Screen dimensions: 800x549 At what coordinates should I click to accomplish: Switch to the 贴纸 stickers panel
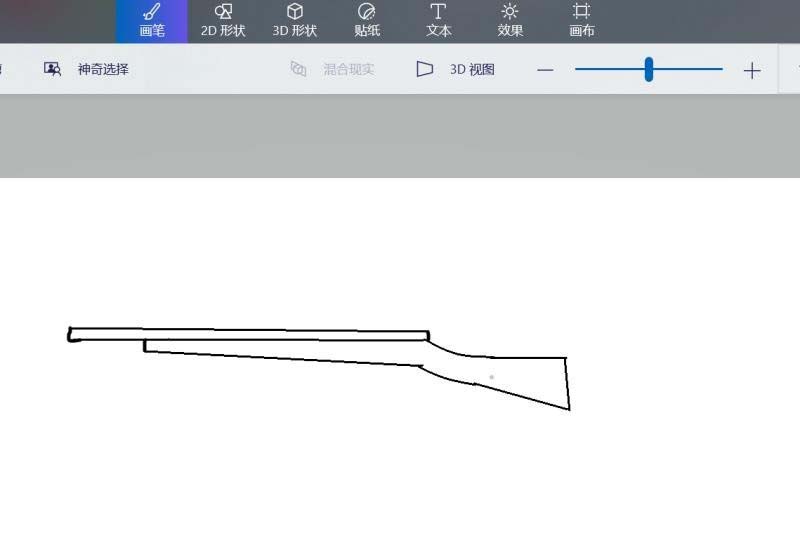[x=367, y=20]
